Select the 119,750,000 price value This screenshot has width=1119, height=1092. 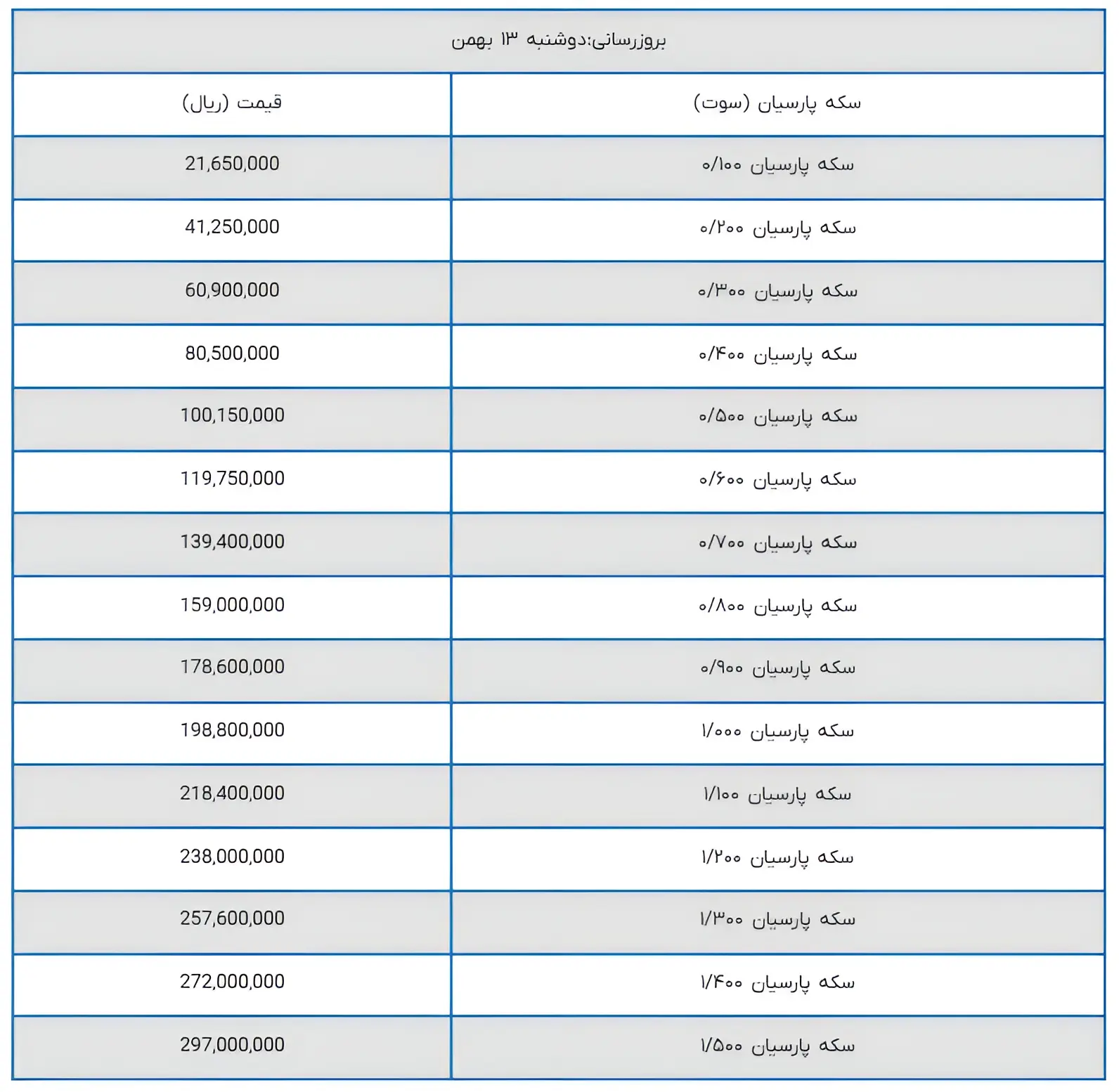232,479
